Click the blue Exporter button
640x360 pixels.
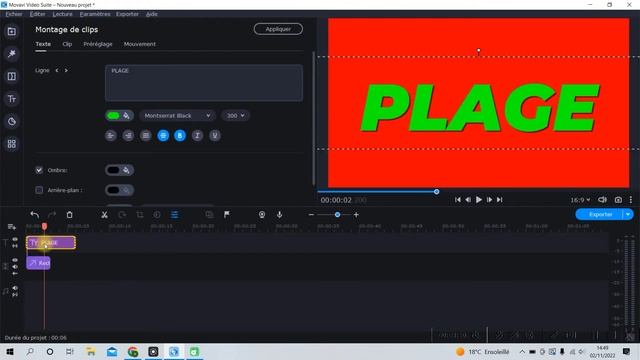point(600,214)
